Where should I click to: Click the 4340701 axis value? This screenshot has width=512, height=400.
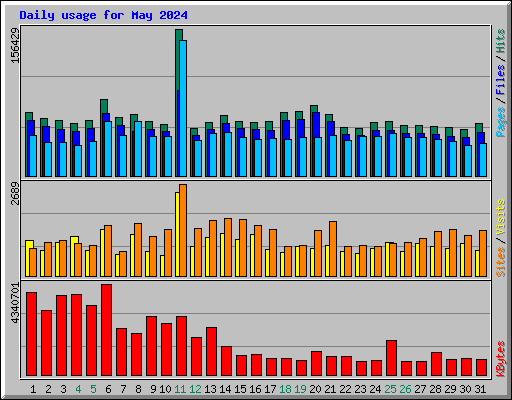point(15,303)
